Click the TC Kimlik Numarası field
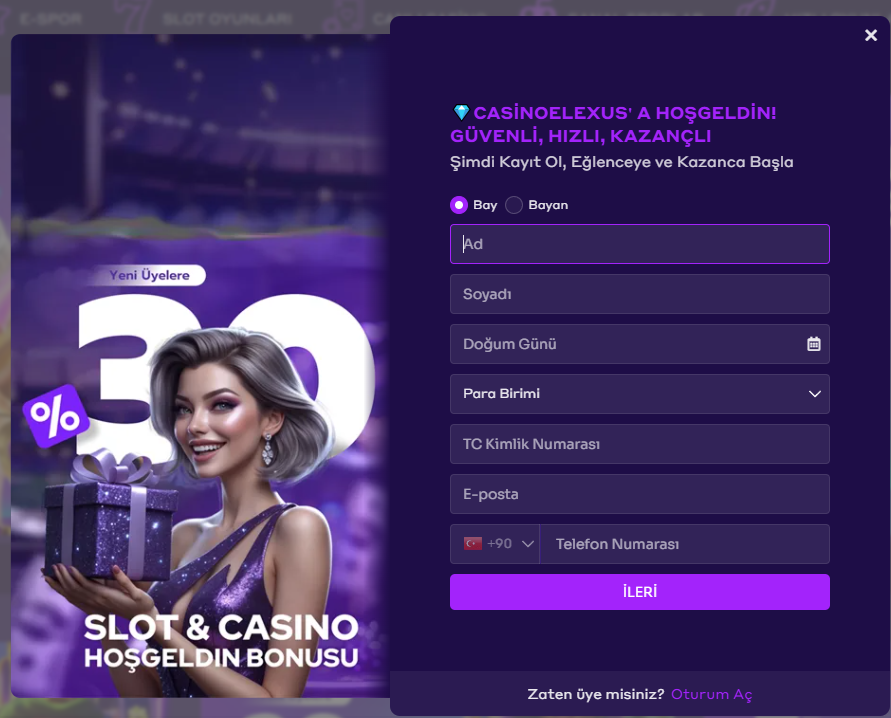Image resolution: width=891 pixels, height=718 pixels. pyautogui.click(x=639, y=444)
